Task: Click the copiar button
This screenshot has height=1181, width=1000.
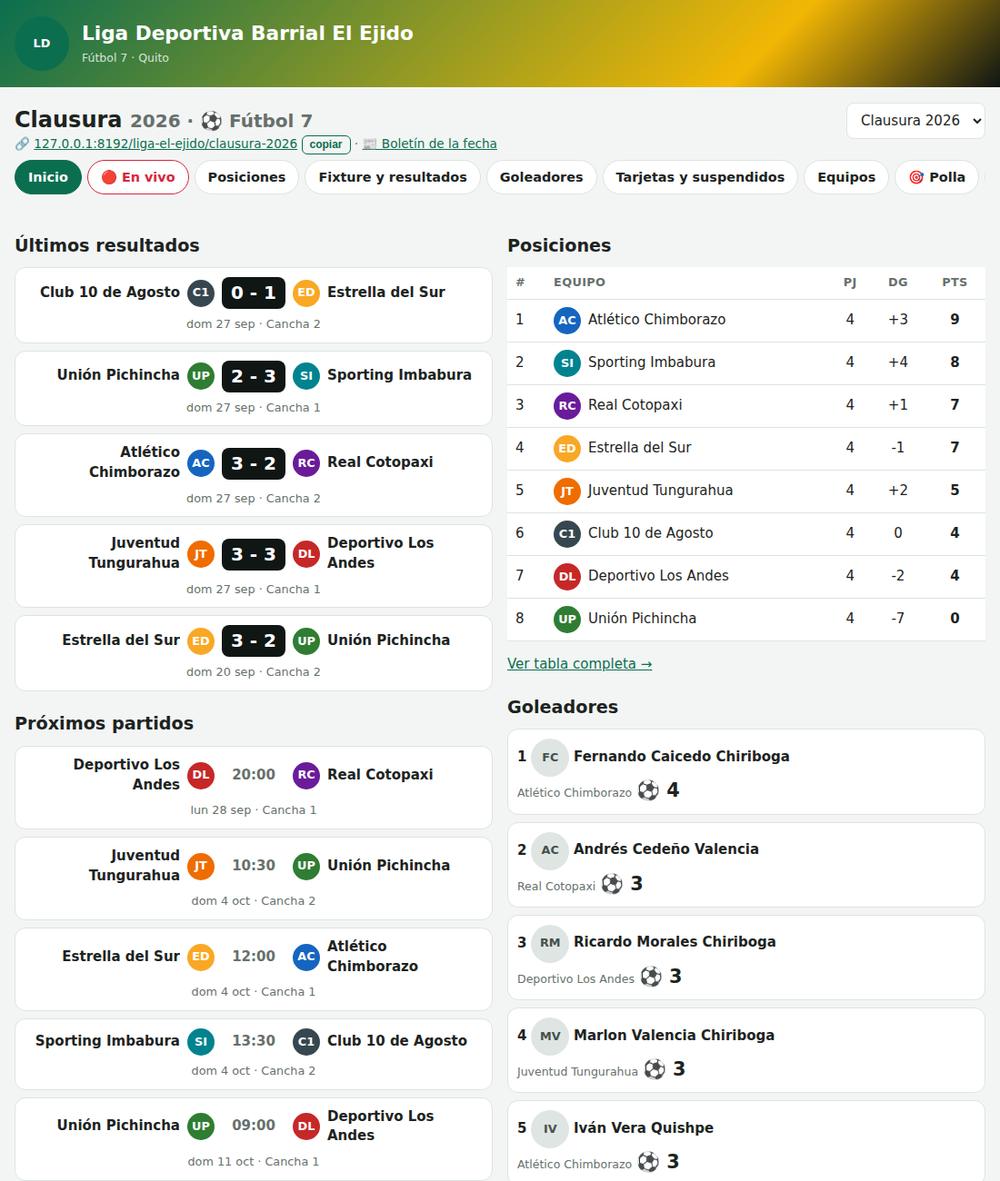Action: pyautogui.click(x=326, y=144)
